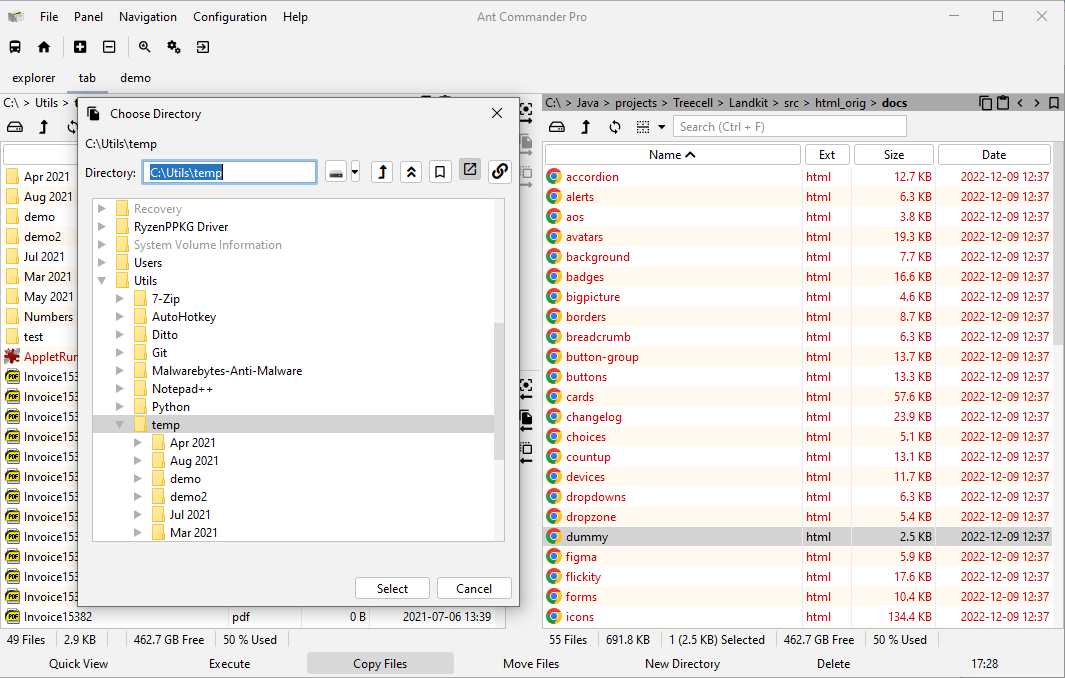The image size is (1065, 678).
Task: Click the Quick View button
Action: [x=78, y=664]
